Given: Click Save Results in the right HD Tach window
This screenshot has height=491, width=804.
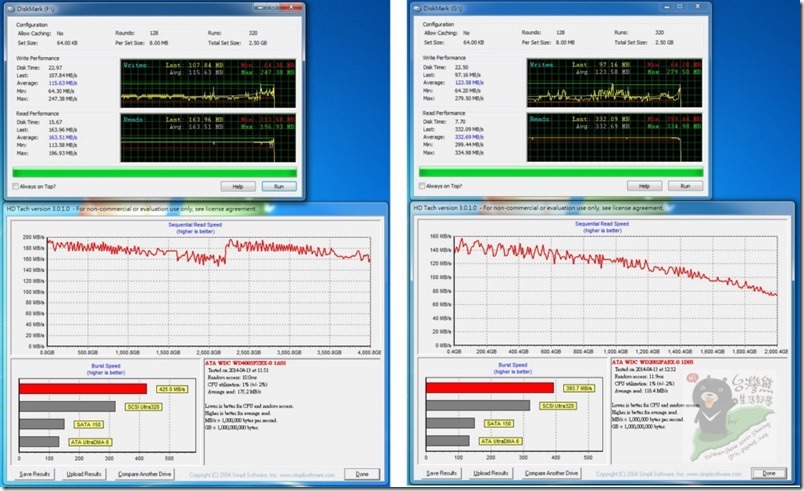Looking at the screenshot, I should click(441, 473).
